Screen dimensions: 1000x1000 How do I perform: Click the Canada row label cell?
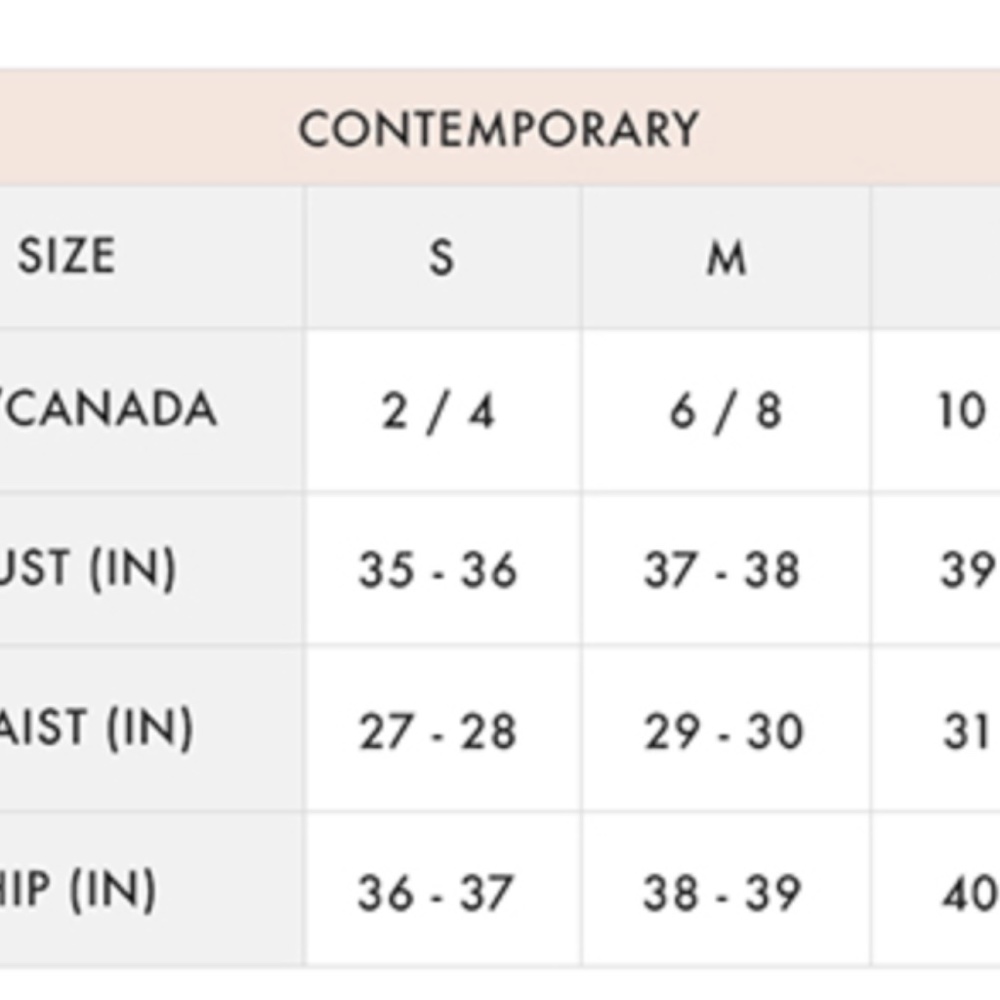[x=152, y=410]
